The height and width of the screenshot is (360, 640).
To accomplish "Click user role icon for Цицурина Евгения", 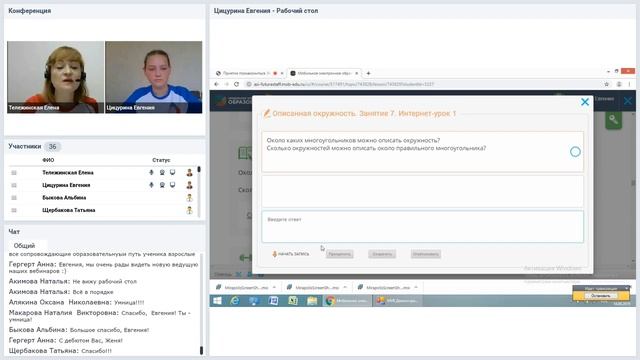I will tap(189, 185).
